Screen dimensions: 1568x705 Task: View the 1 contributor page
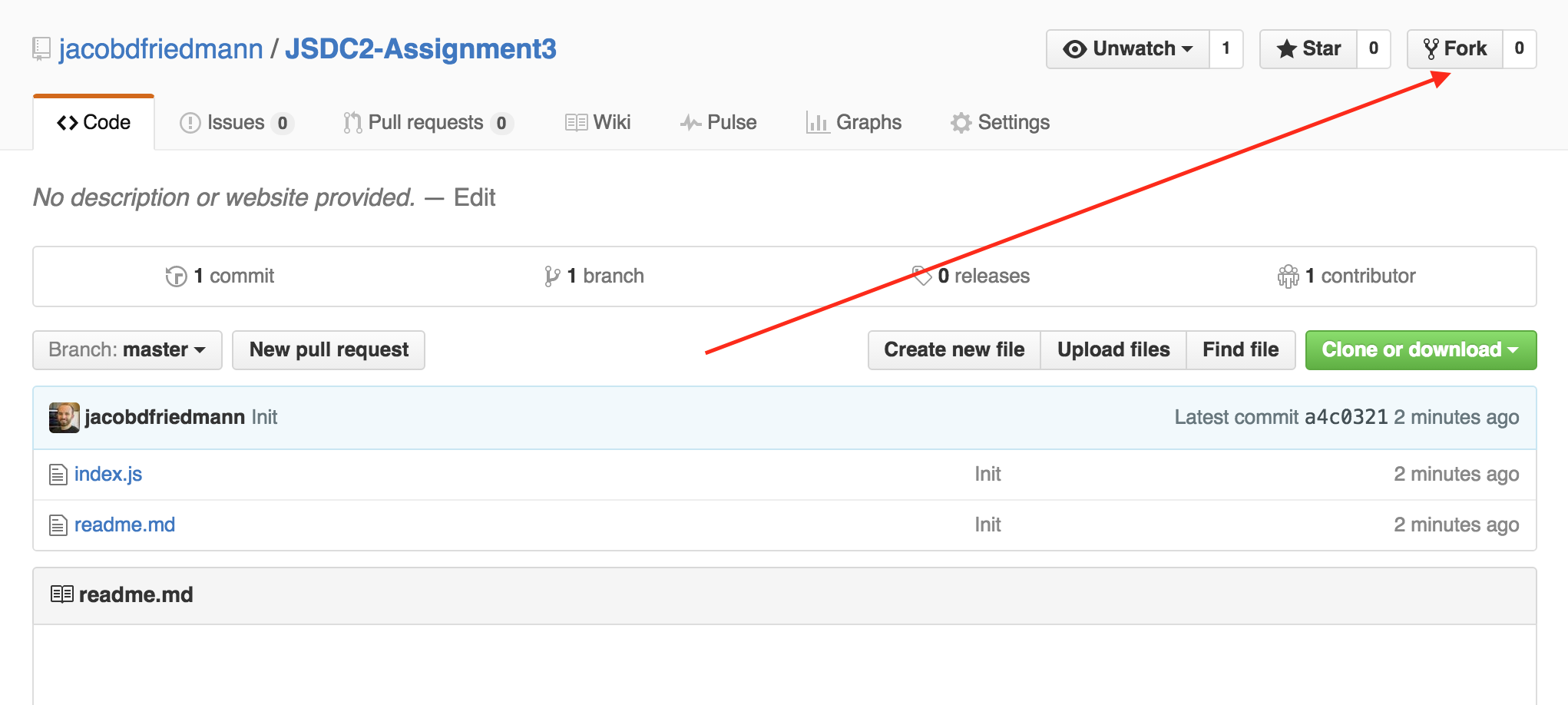1347,276
